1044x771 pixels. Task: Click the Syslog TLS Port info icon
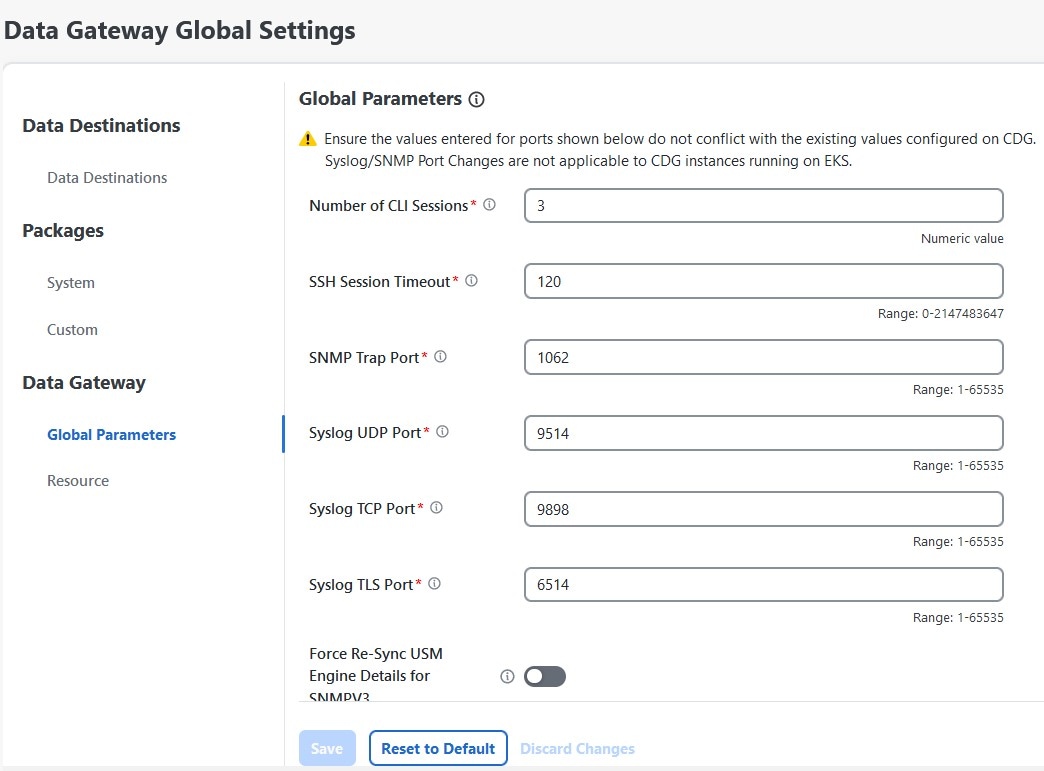click(433, 583)
